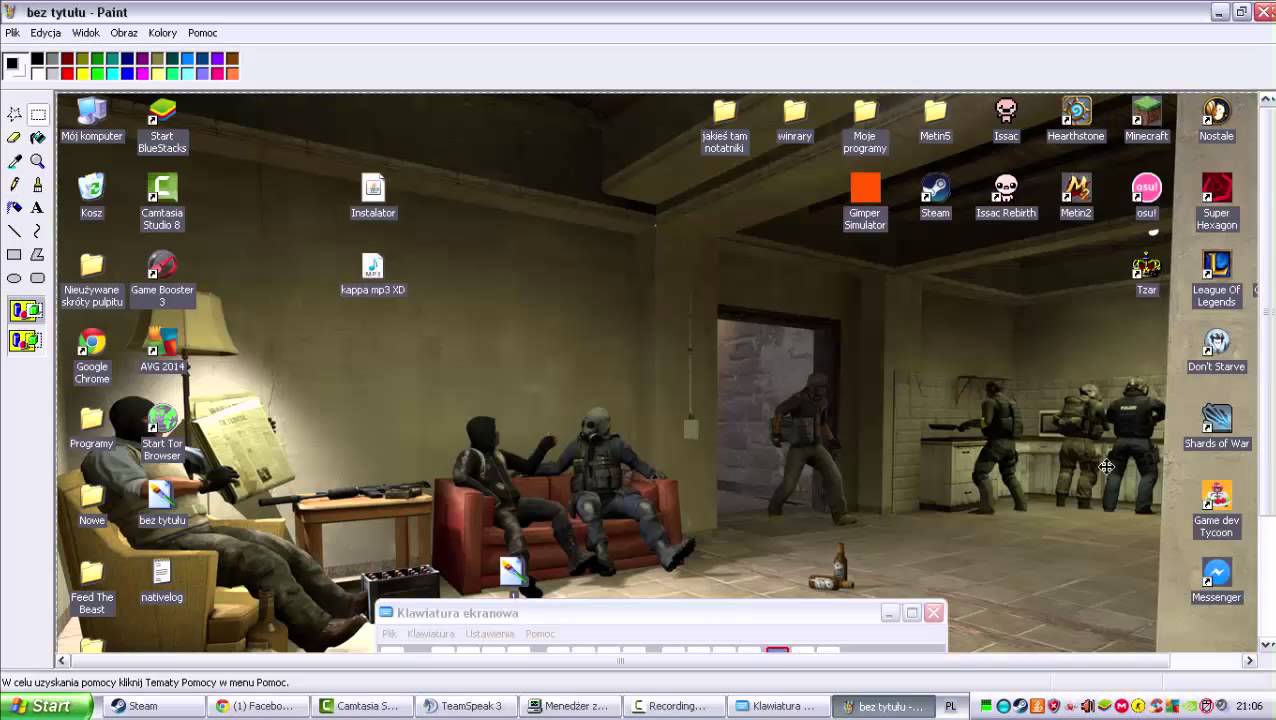Choose the Pencil tool
This screenshot has height=720, width=1276.
click(x=14, y=184)
